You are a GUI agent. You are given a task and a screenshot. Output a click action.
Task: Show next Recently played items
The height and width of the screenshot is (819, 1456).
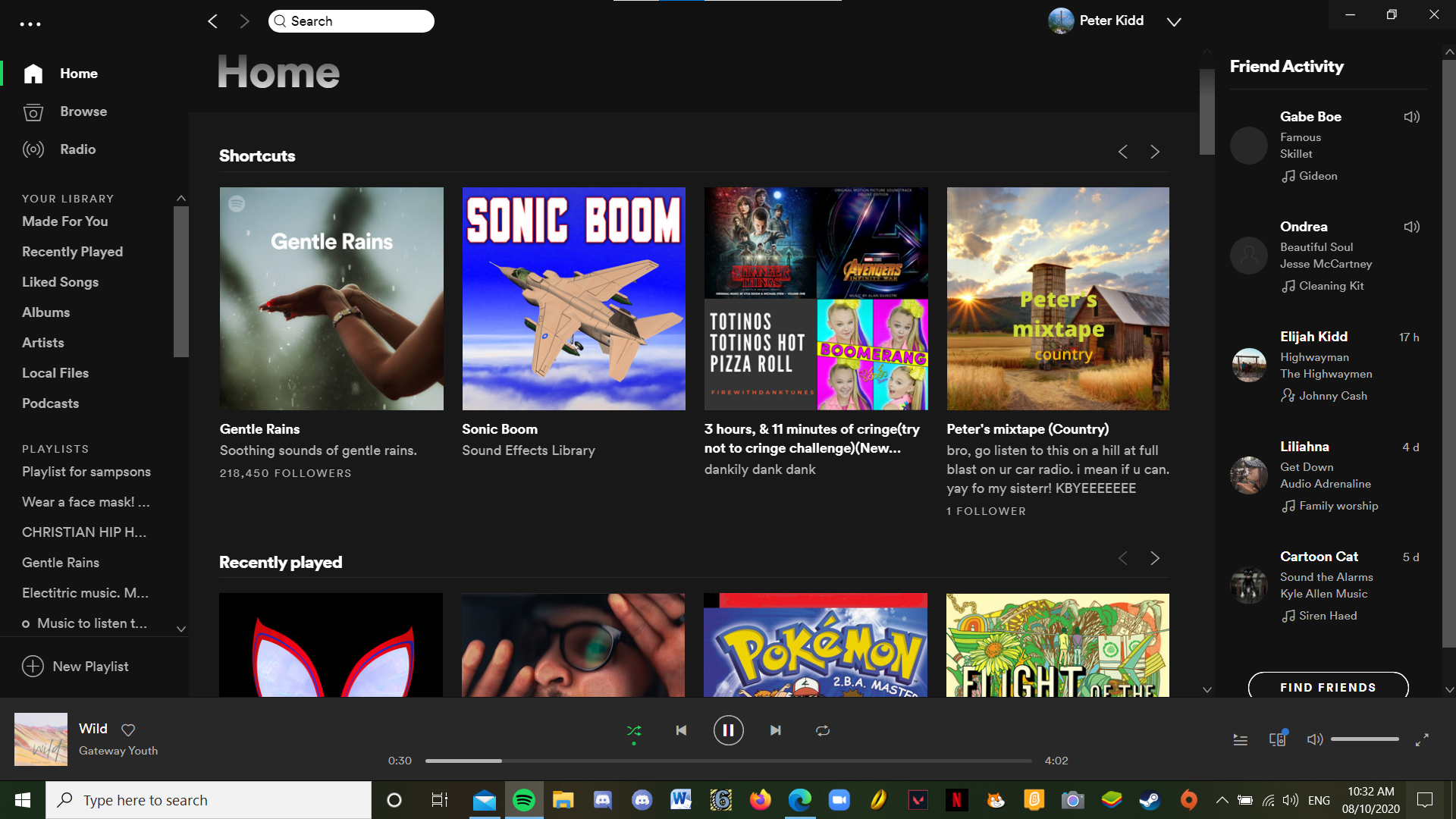tap(1155, 558)
